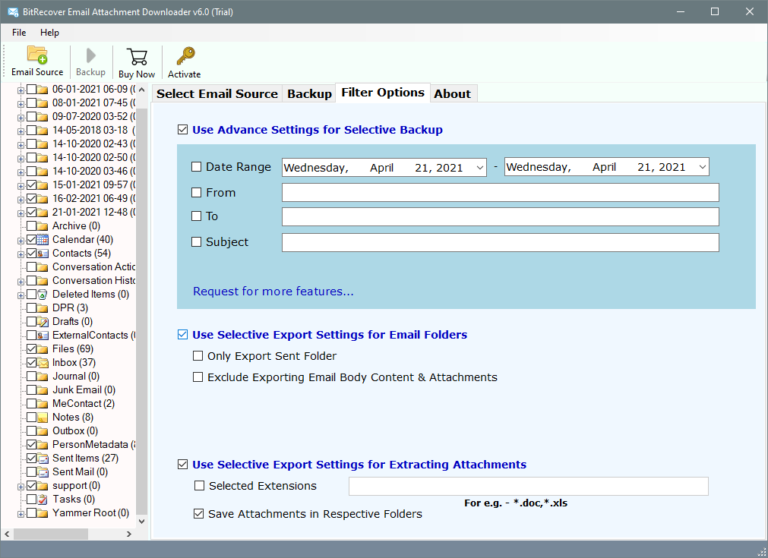Uncheck Use Advance Settings for Selective Backup
Image resolution: width=768 pixels, height=558 pixels.
183,130
